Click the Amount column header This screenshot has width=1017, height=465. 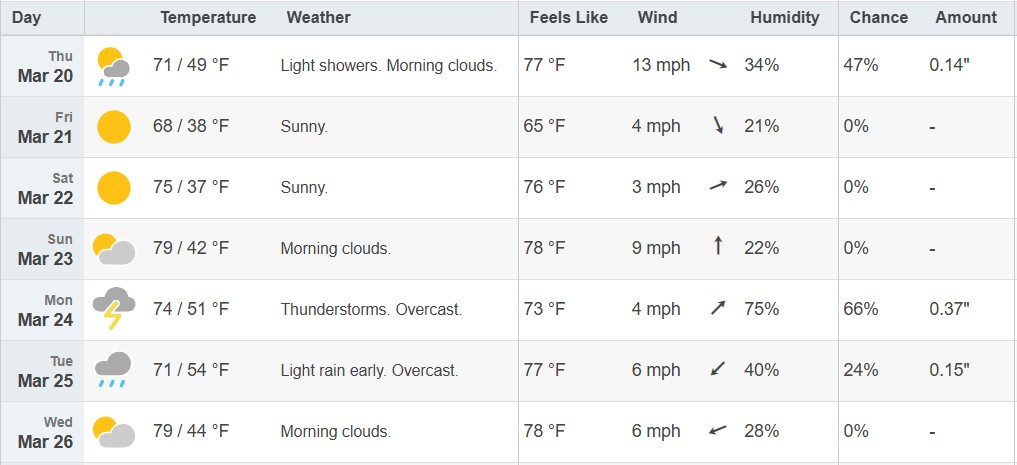click(x=966, y=18)
